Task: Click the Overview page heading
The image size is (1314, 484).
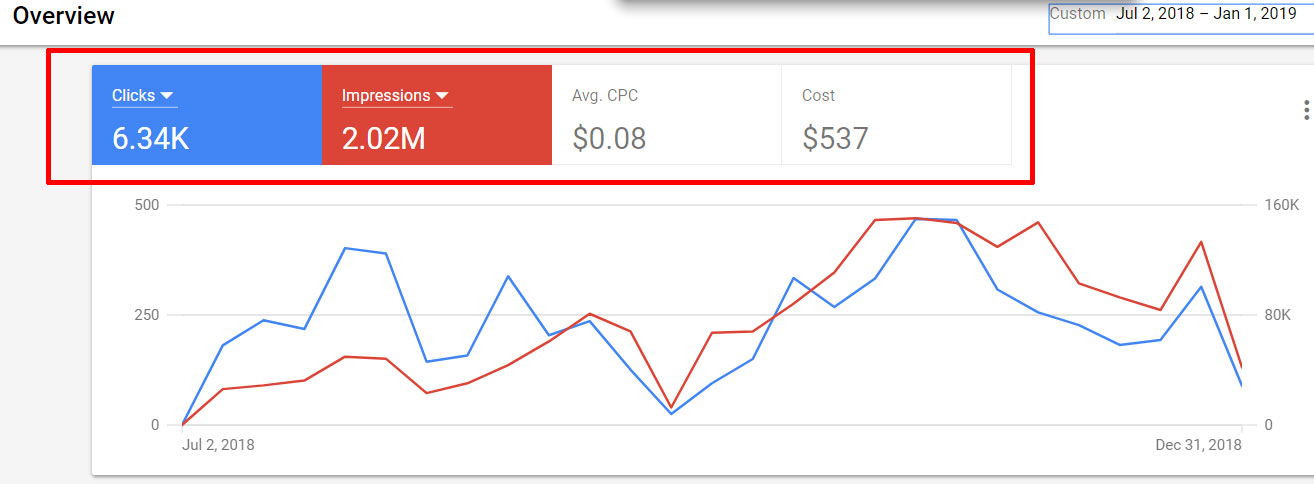Action: coord(63,16)
